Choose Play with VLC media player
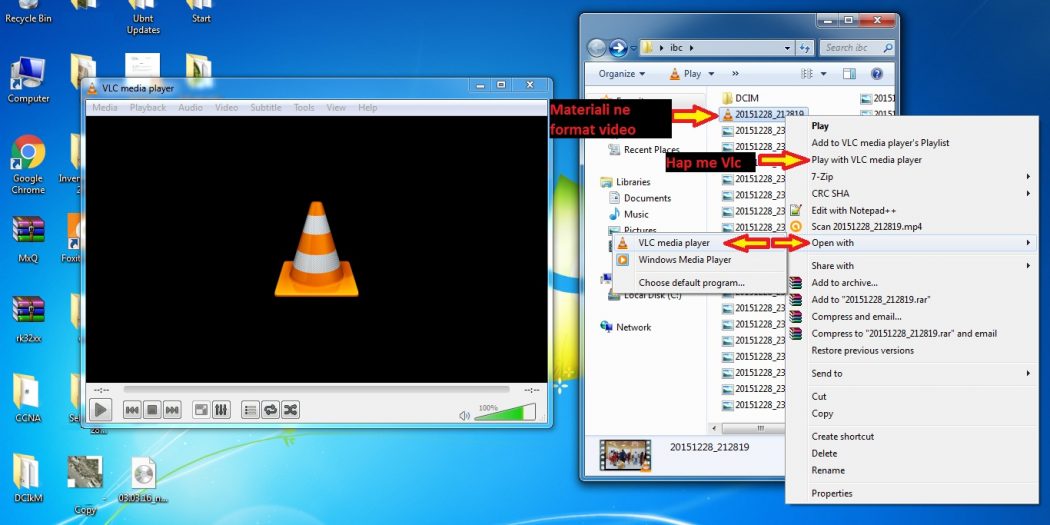Screen dimensions: 1050x525 point(866,160)
